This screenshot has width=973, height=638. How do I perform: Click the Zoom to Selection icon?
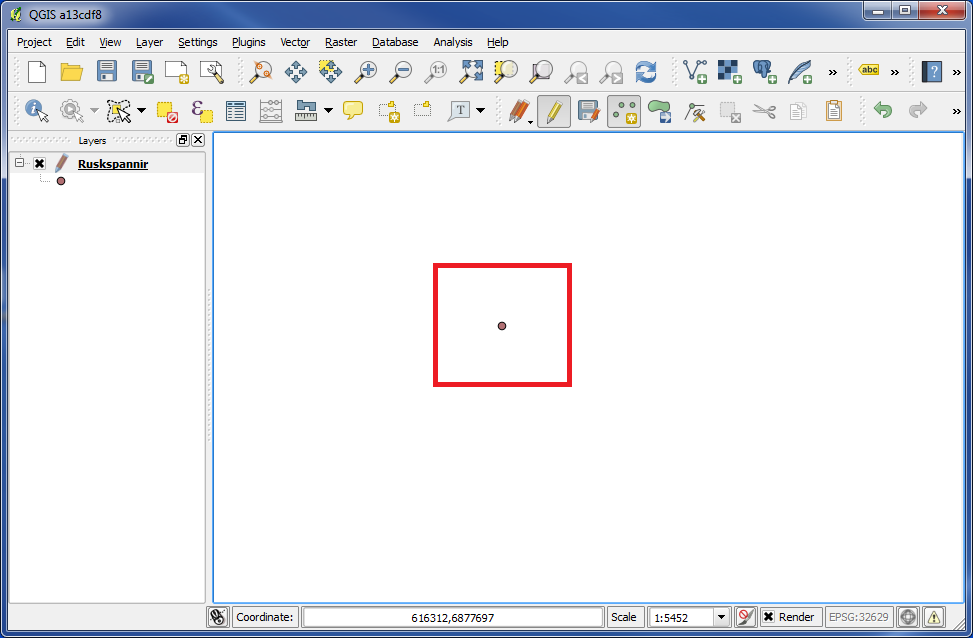506,72
